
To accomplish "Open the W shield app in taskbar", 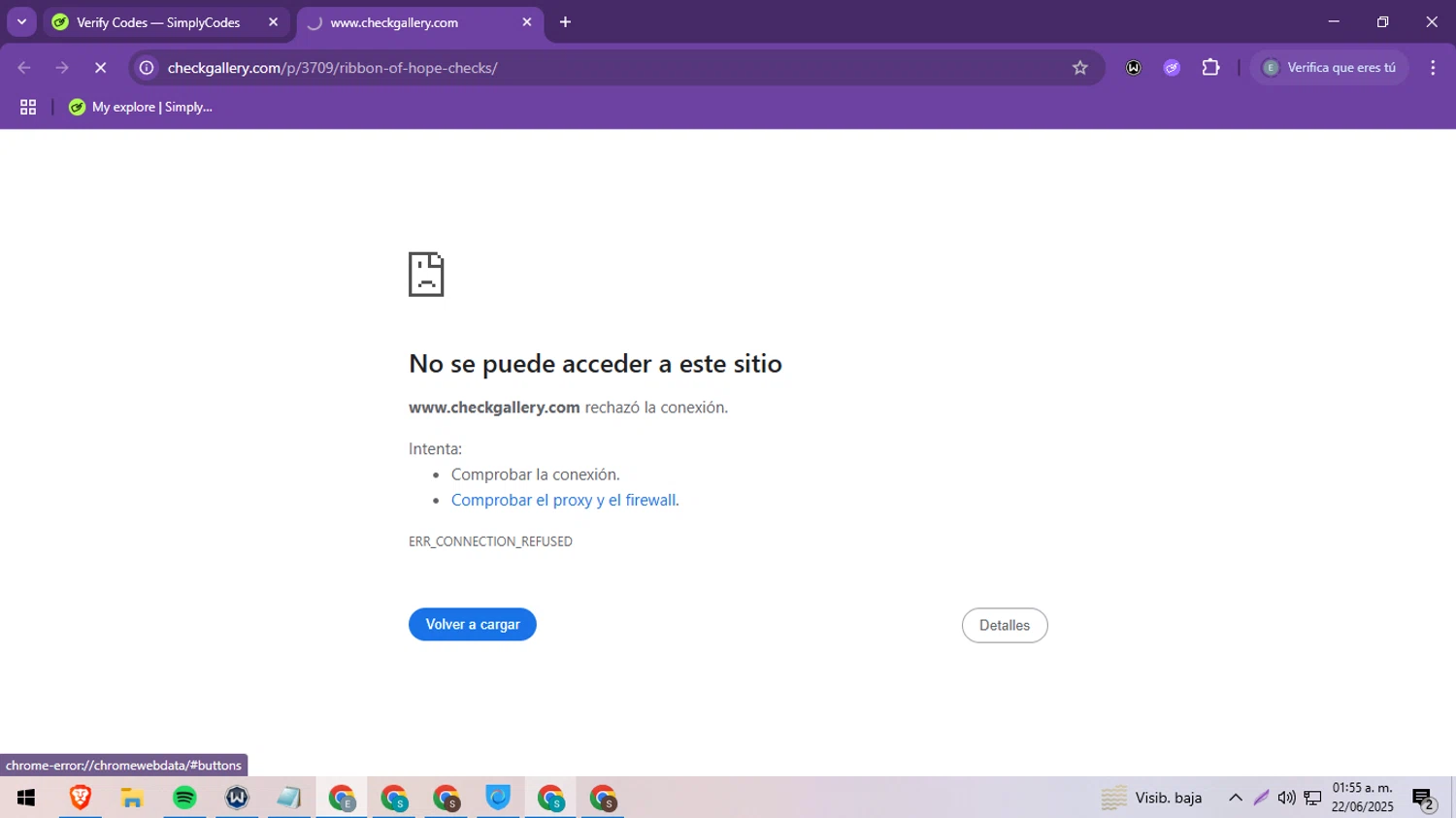I will [x=237, y=799].
